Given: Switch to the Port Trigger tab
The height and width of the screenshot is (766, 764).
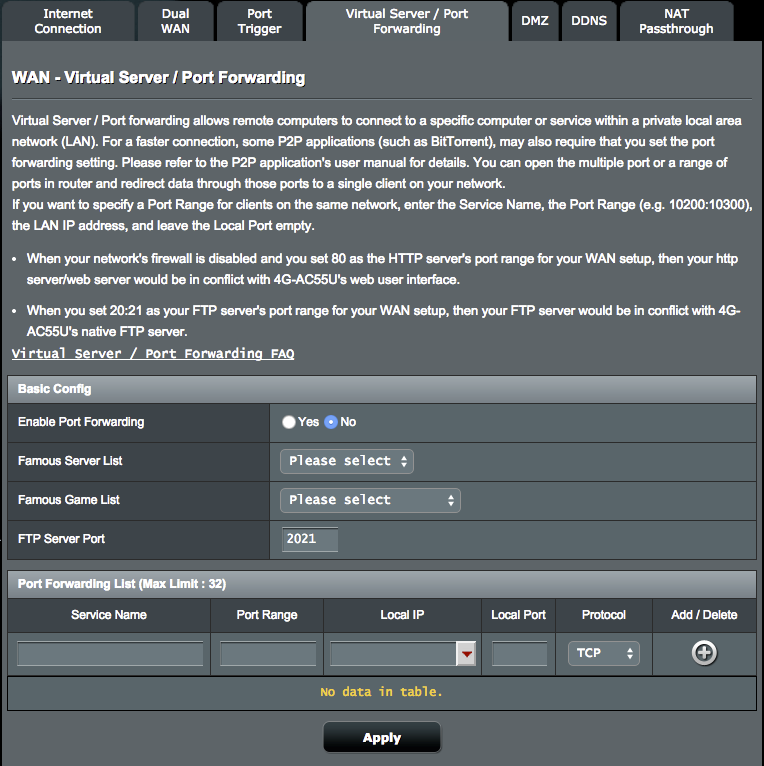Looking at the screenshot, I should click(x=259, y=21).
